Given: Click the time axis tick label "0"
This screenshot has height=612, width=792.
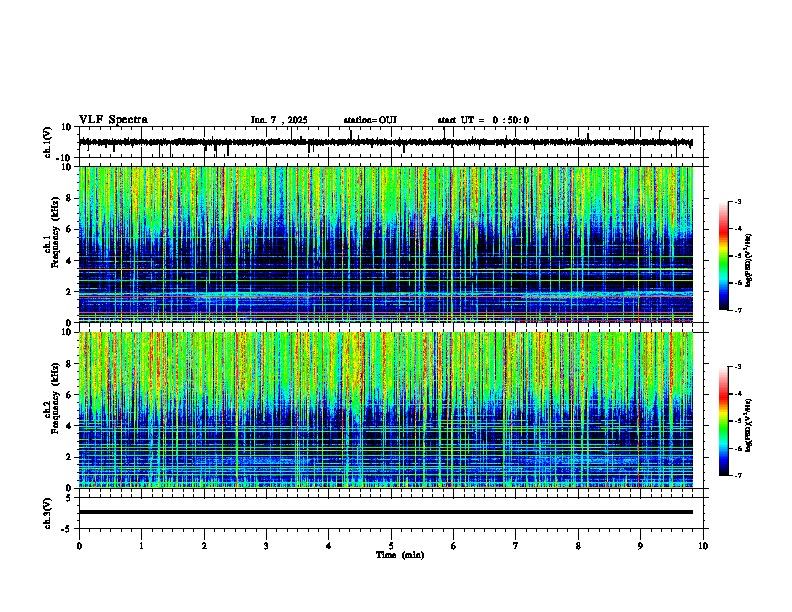Looking at the screenshot, I should (x=79, y=546).
